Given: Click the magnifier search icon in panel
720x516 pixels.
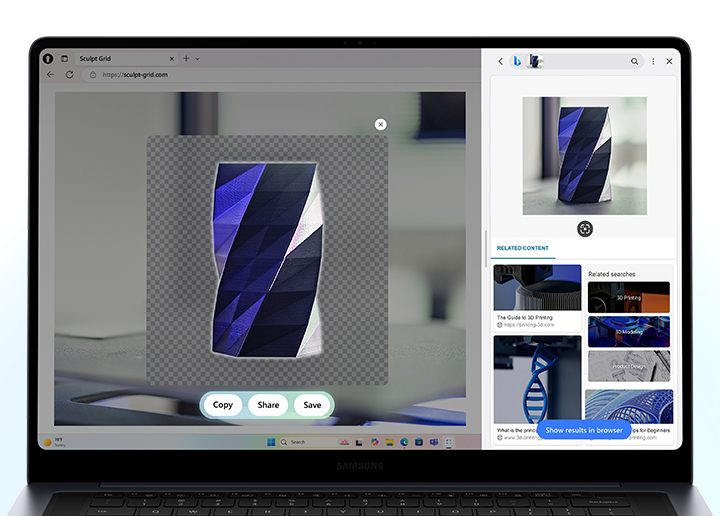Looking at the screenshot, I should click(x=634, y=61).
